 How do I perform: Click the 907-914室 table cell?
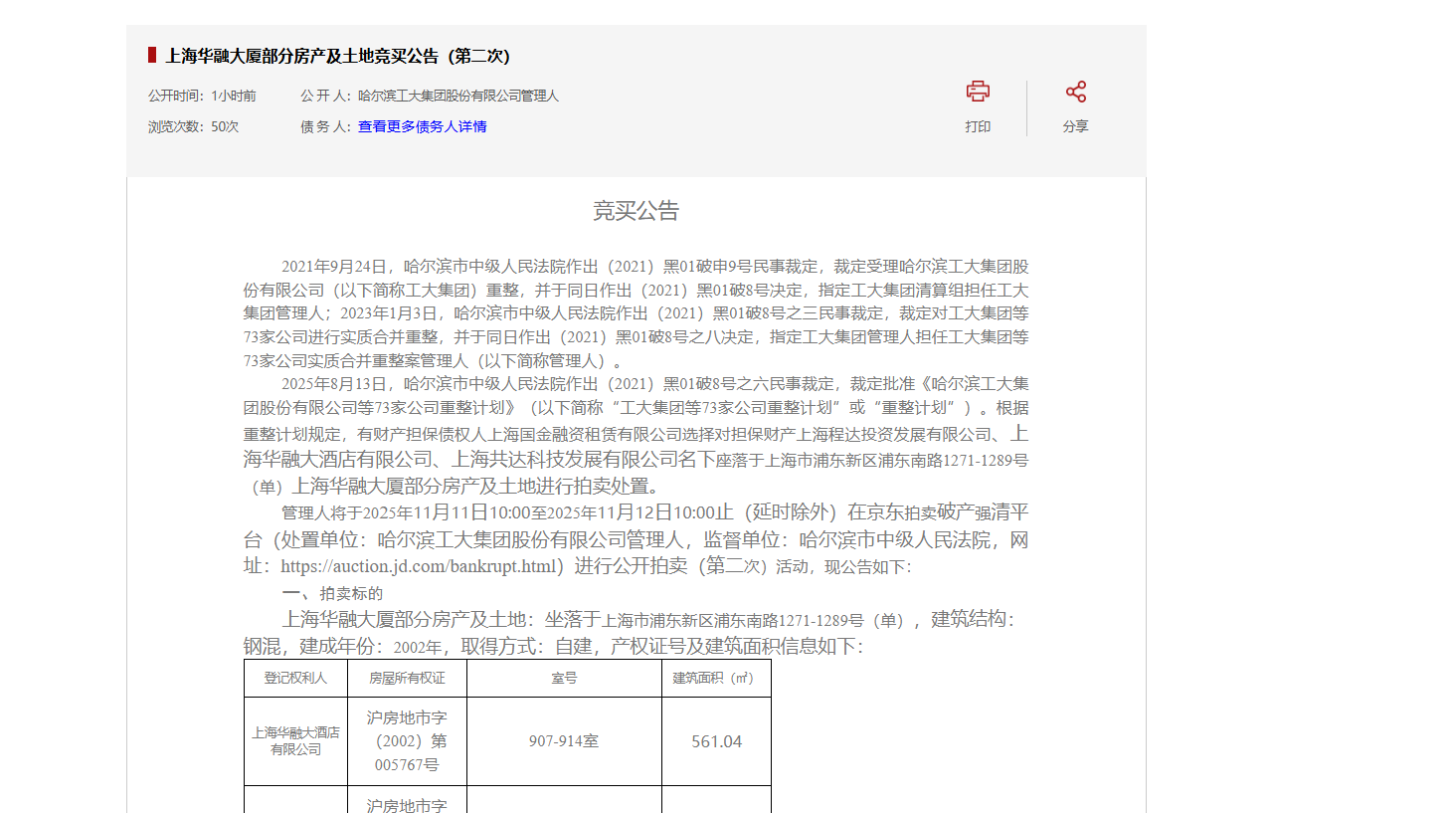pyautogui.click(x=564, y=741)
